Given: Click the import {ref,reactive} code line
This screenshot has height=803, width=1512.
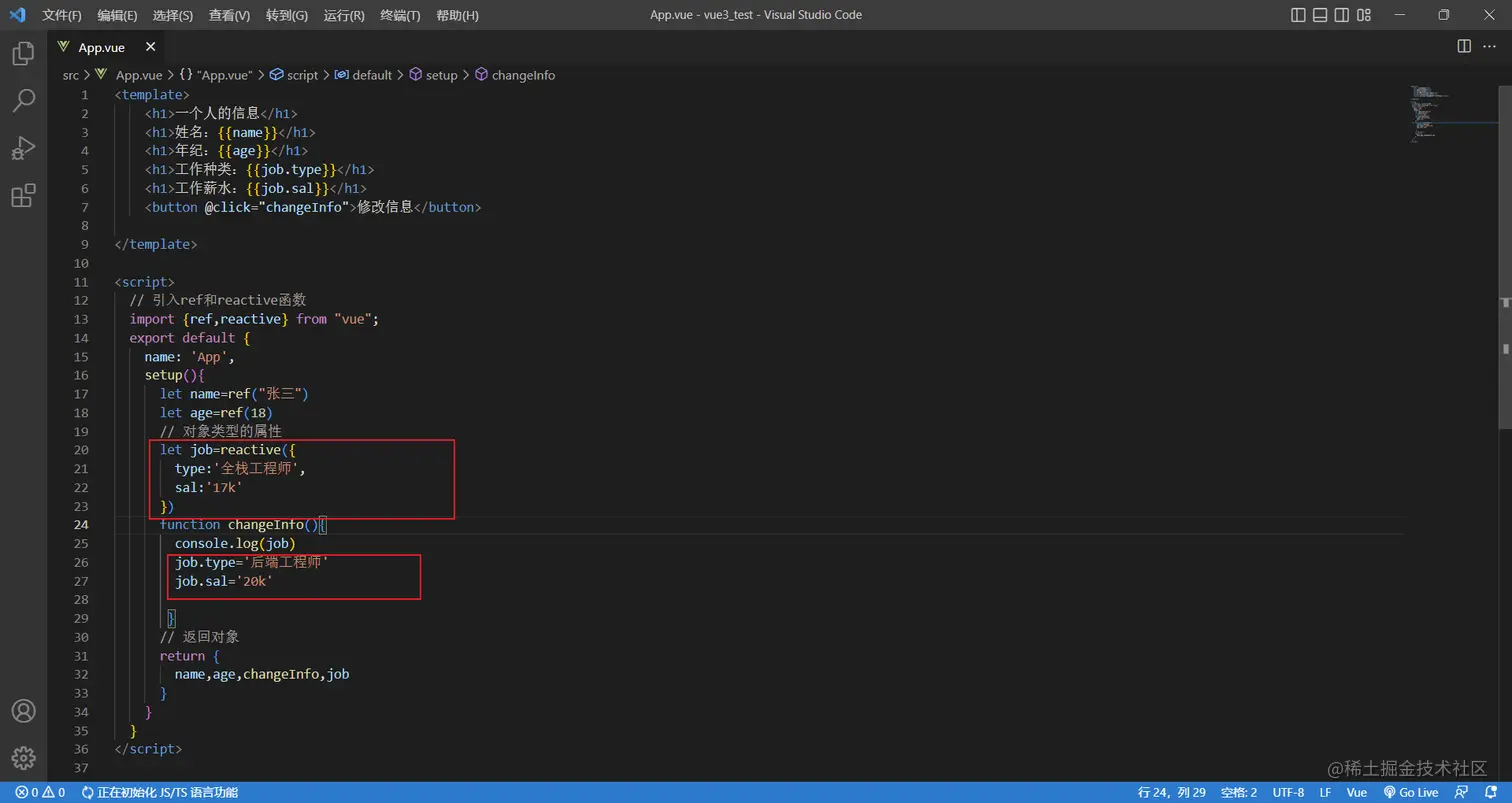Looking at the screenshot, I should point(254,319).
